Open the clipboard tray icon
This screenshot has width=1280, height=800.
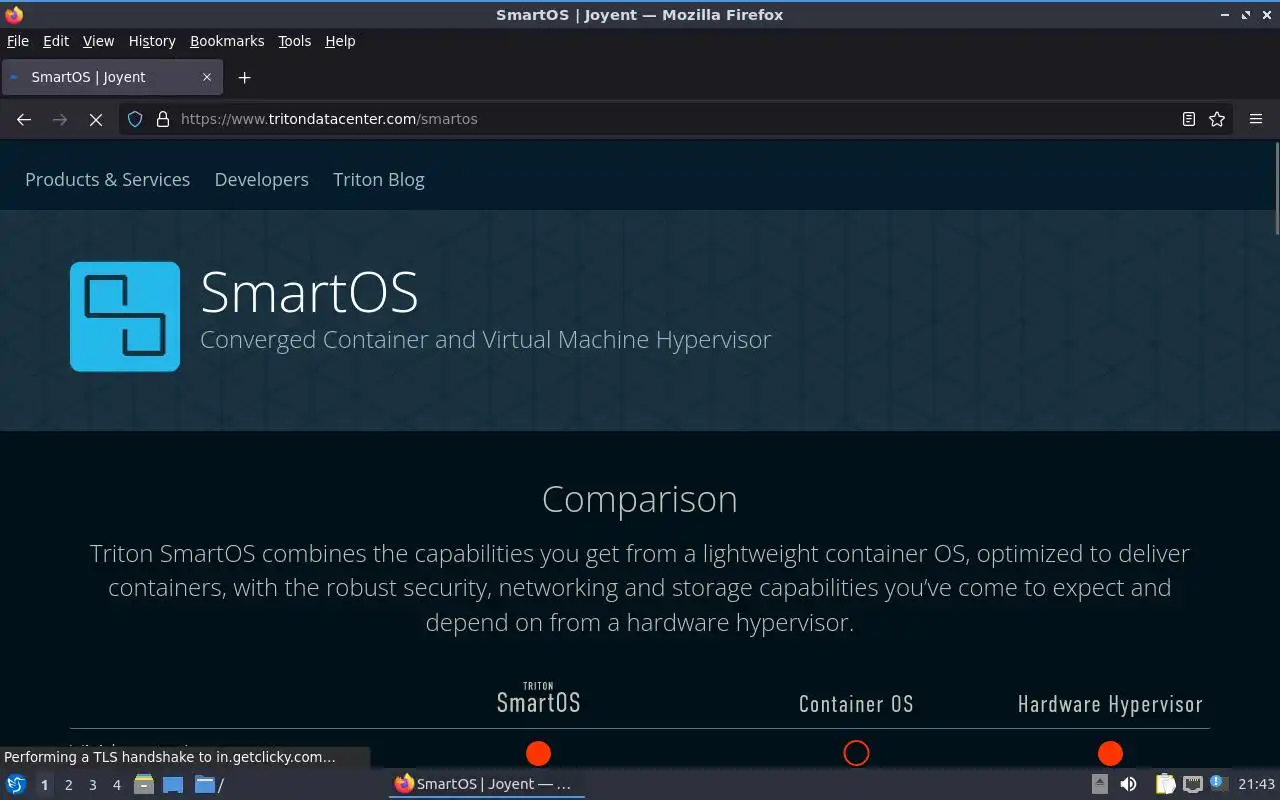[1165, 784]
